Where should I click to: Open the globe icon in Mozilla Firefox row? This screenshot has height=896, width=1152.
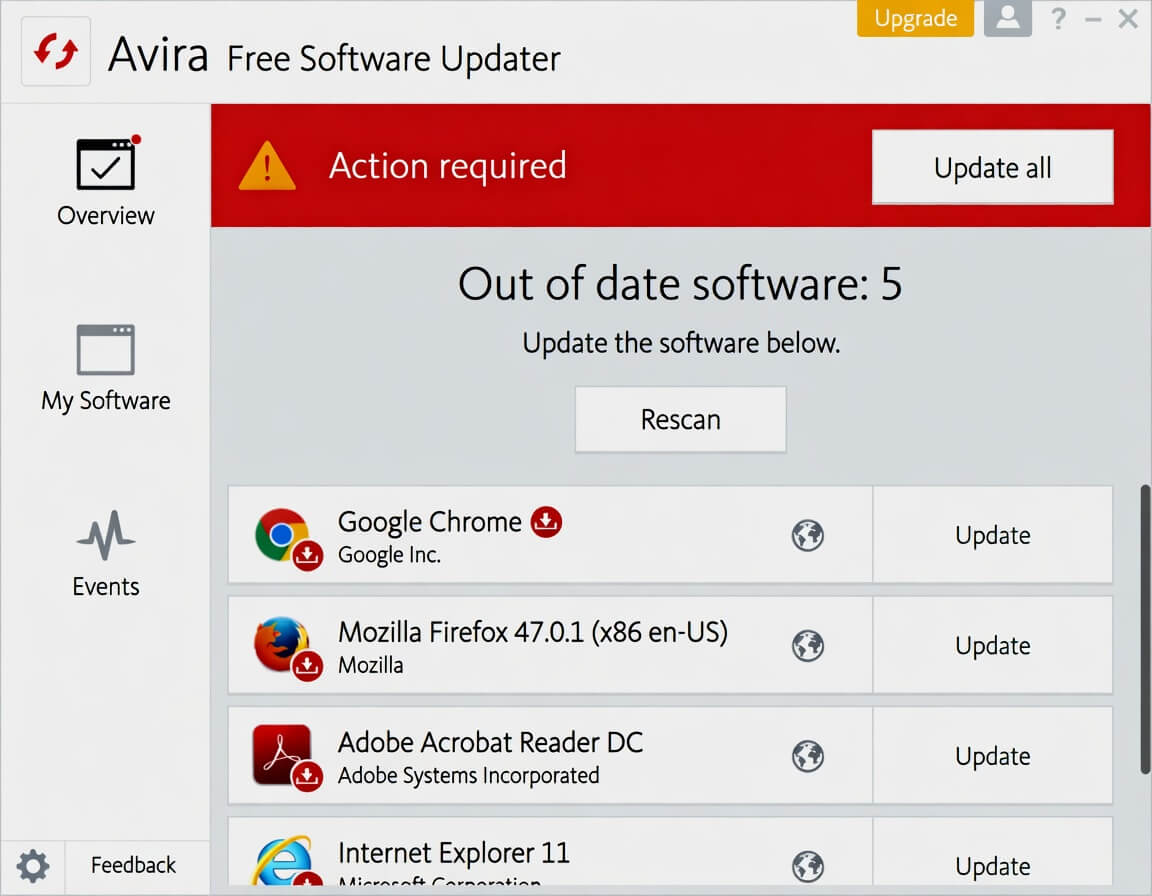coord(807,646)
